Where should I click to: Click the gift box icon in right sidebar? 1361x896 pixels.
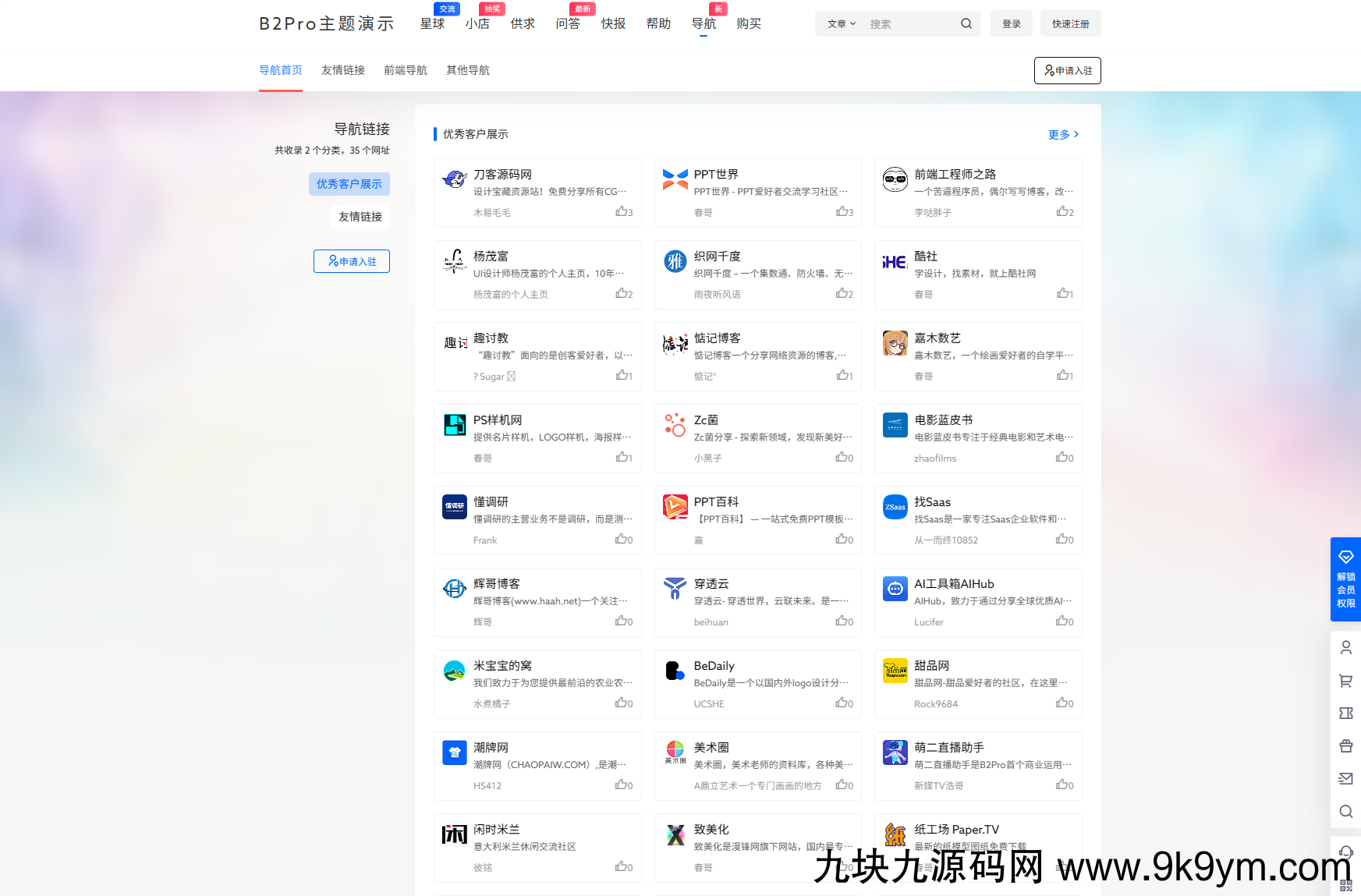coord(1345,746)
